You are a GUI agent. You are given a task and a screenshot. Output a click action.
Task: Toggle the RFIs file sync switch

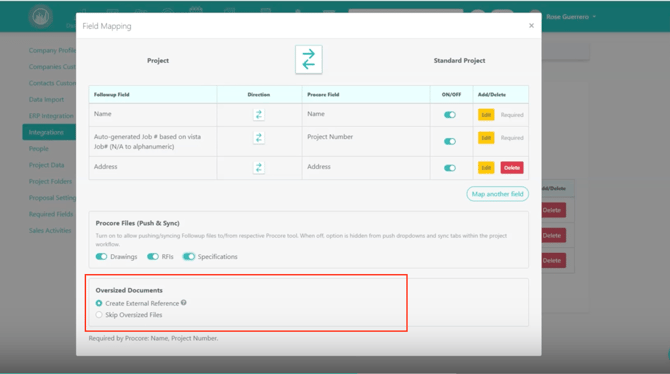pyautogui.click(x=153, y=256)
